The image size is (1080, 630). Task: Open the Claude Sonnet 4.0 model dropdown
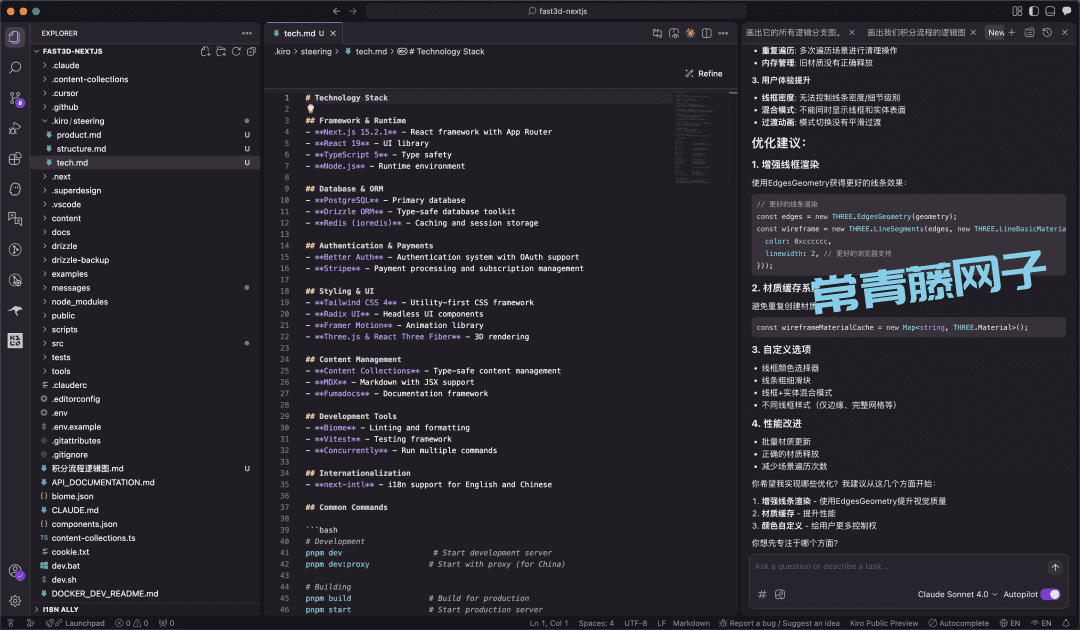(x=957, y=594)
